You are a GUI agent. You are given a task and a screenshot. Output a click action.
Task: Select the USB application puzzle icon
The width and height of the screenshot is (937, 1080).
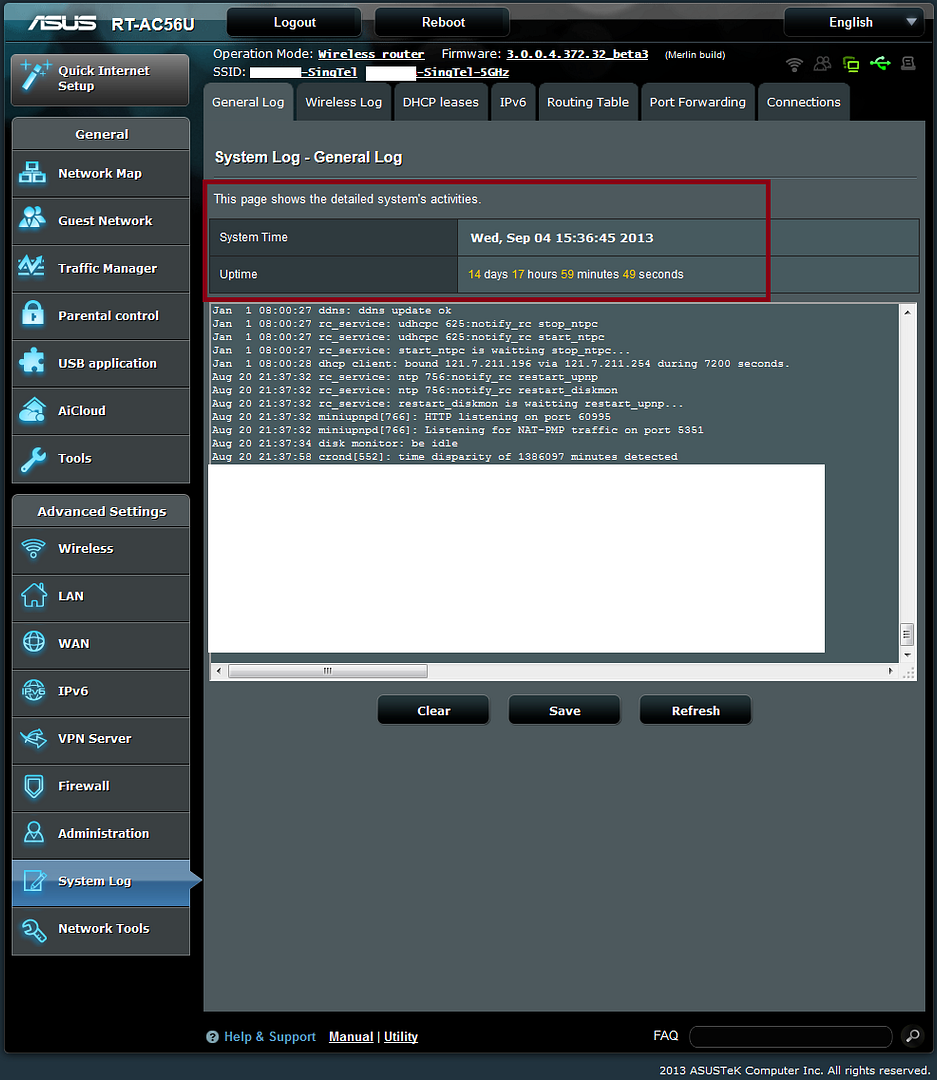click(x=33, y=363)
